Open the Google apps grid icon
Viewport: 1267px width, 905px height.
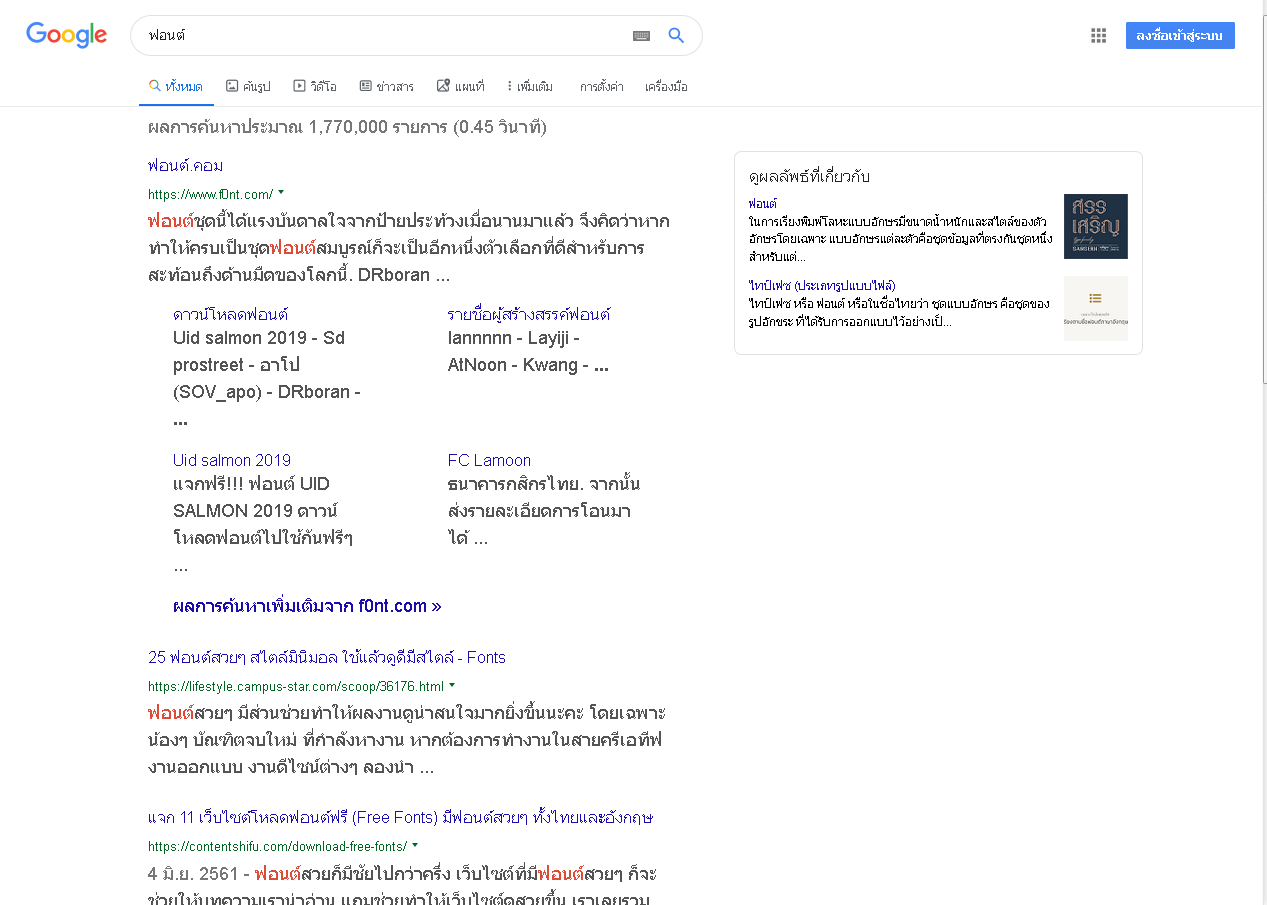click(1098, 36)
